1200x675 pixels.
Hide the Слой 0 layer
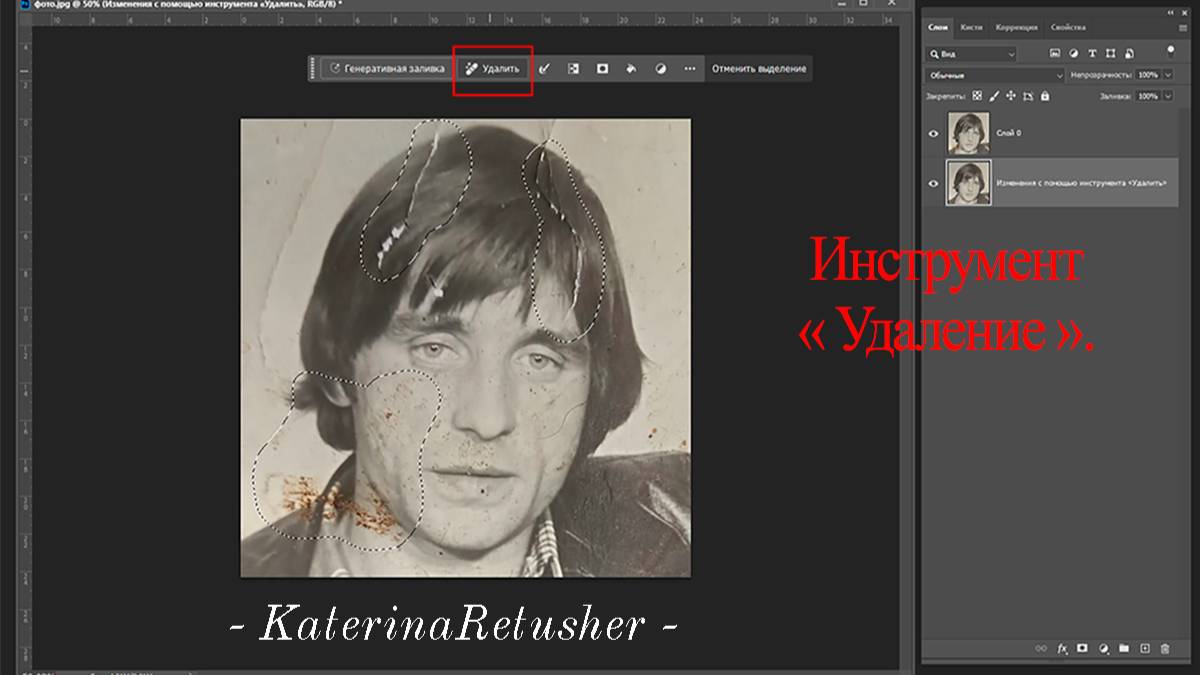pyautogui.click(x=934, y=133)
